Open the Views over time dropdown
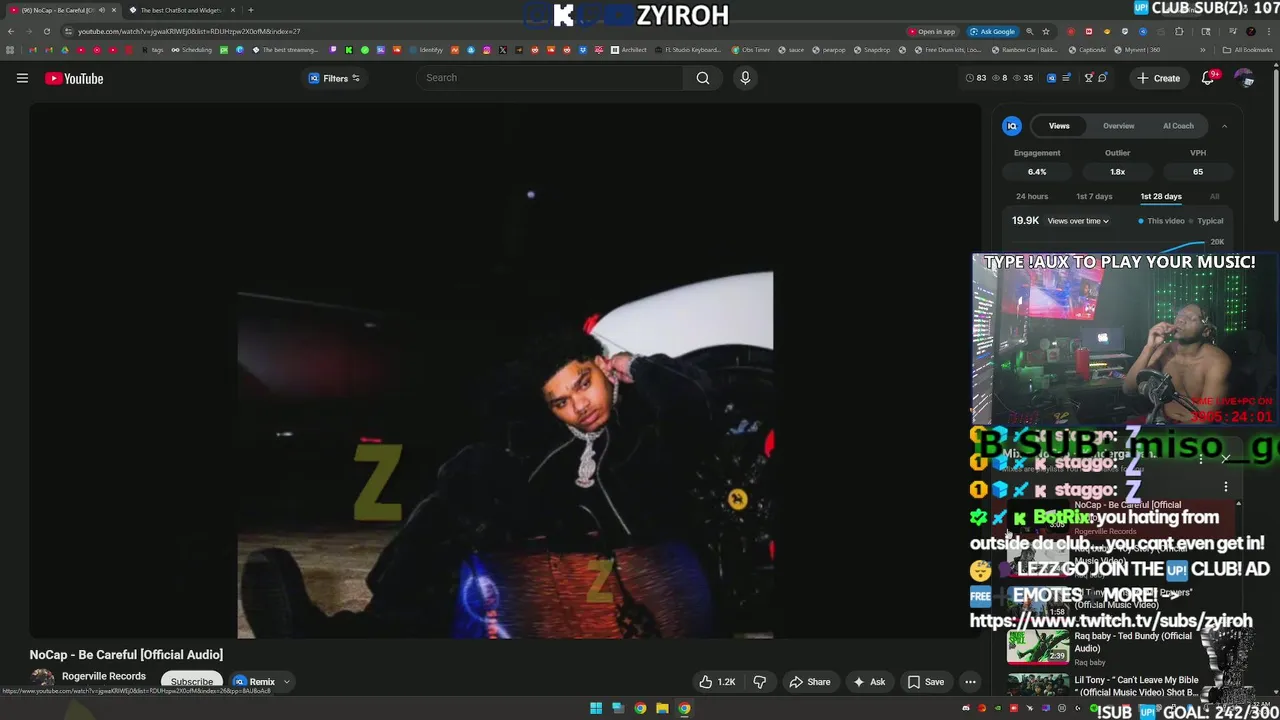Image resolution: width=1280 pixels, height=720 pixels. [1078, 221]
